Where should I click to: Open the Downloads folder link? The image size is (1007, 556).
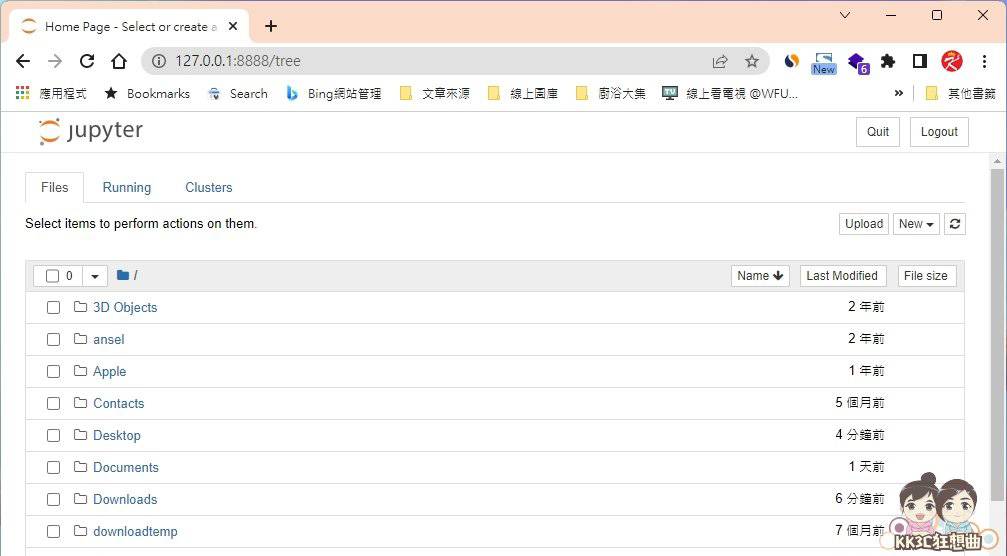point(125,500)
